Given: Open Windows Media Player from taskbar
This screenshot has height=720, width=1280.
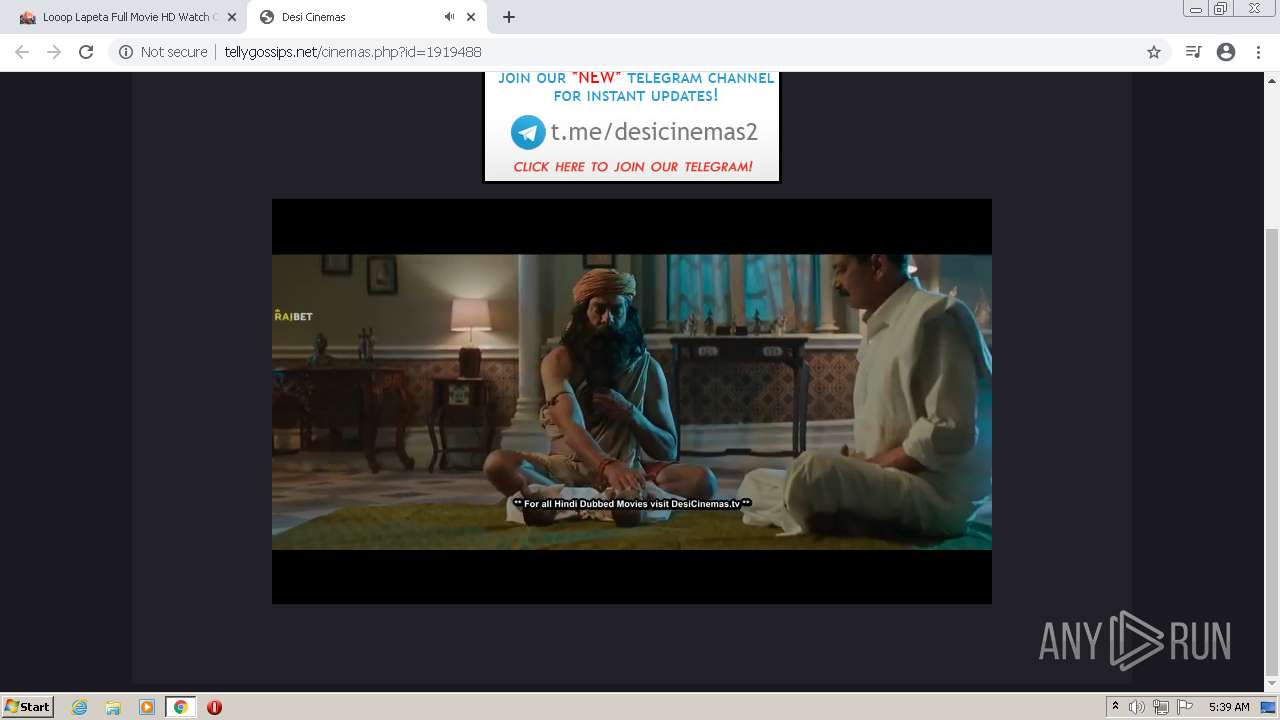Looking at the screenshot, I should tap(147, 707).
